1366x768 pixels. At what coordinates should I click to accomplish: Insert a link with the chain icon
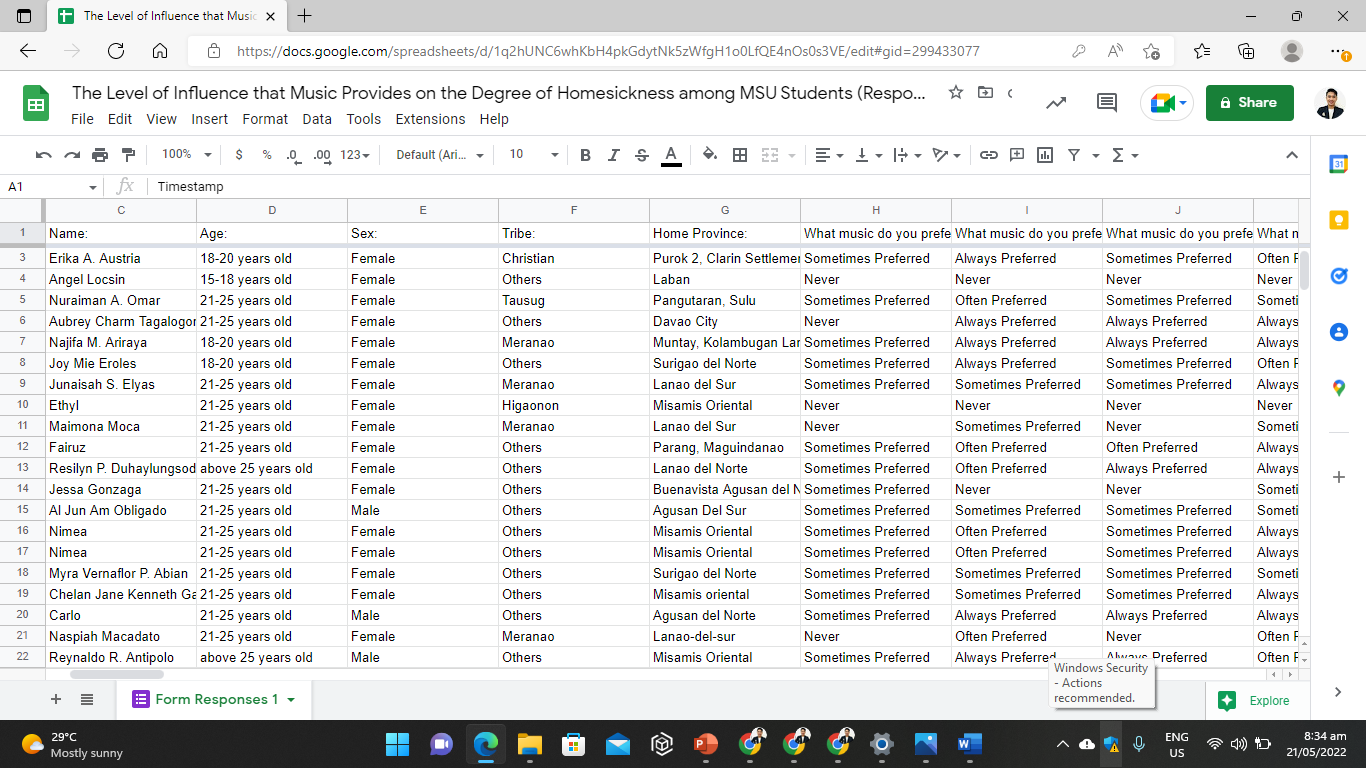coord(989,155)
